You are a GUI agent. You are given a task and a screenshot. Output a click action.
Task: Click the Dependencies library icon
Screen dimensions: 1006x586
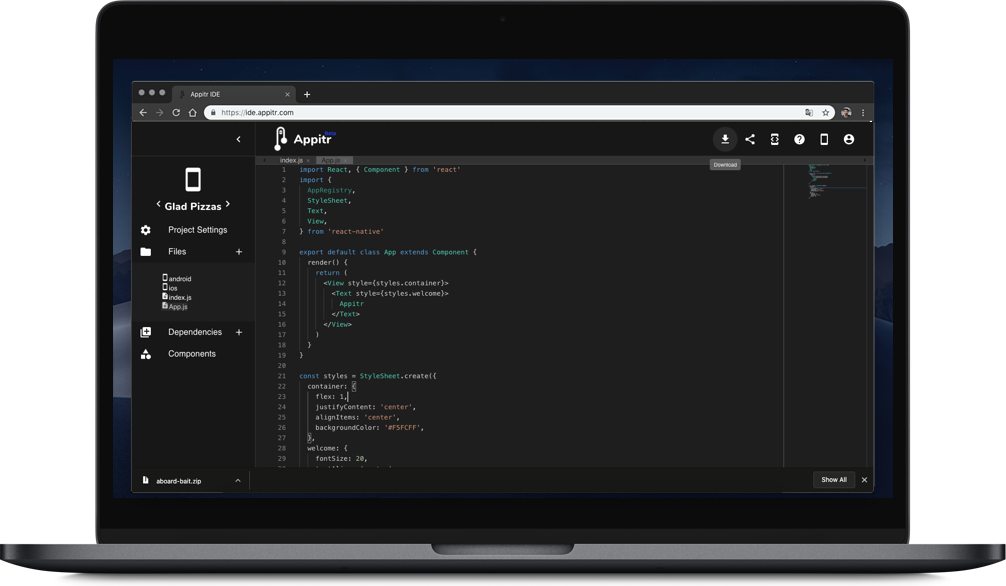pos(146,332)
